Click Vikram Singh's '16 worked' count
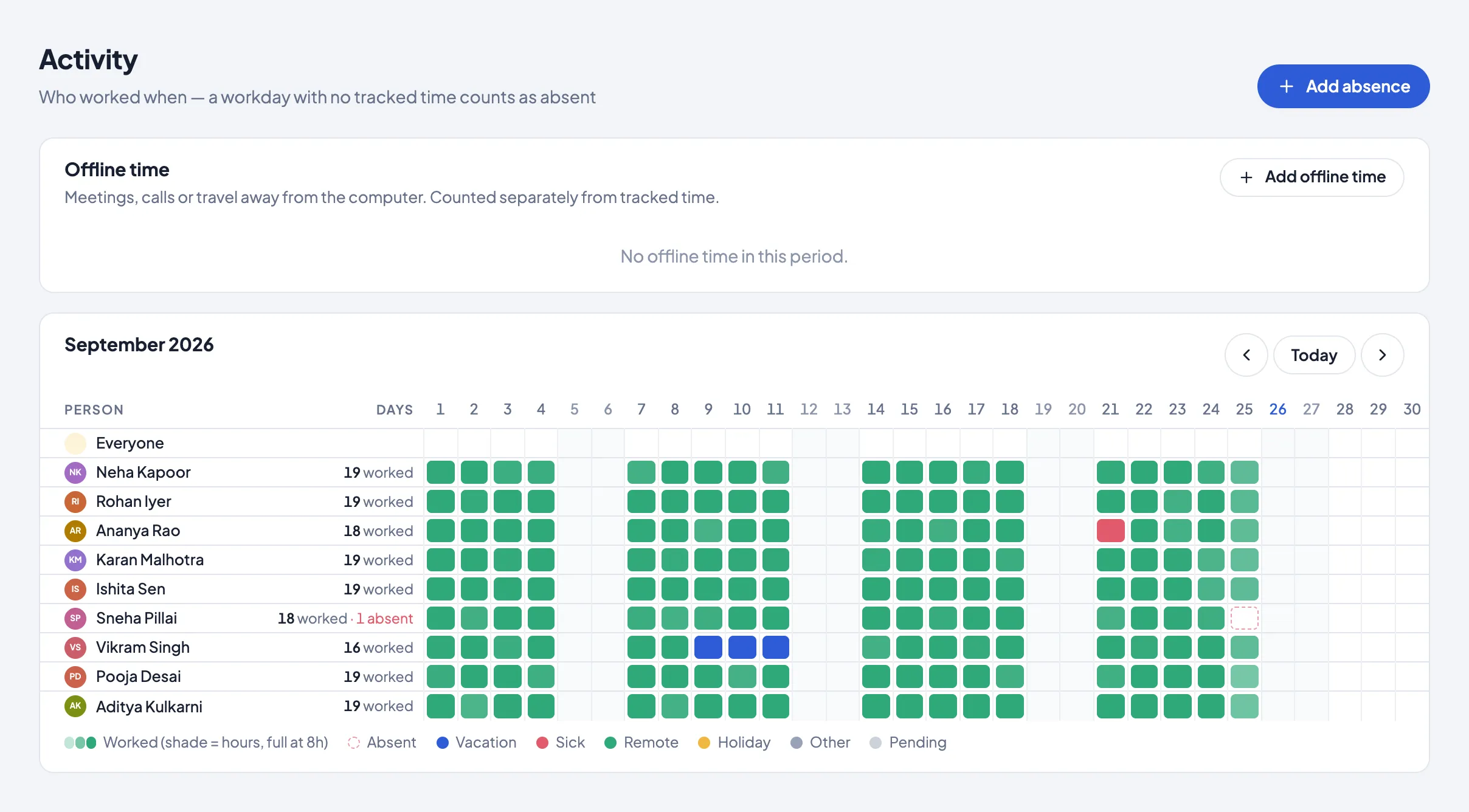The image size is (1469, 812). coord(378,647)
